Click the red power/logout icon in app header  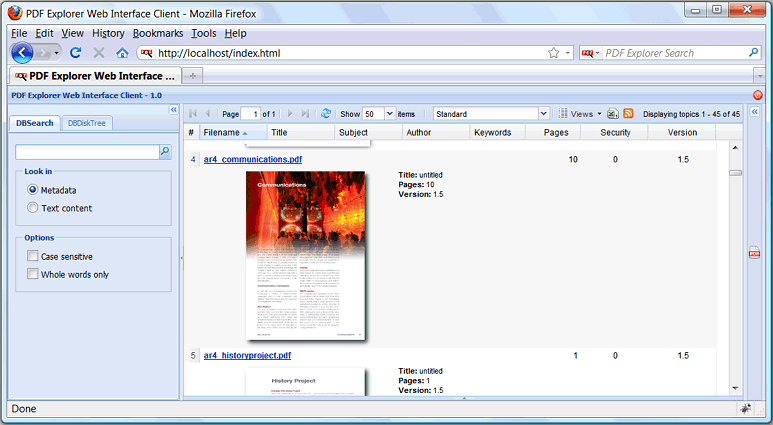[x=758, y=95]
